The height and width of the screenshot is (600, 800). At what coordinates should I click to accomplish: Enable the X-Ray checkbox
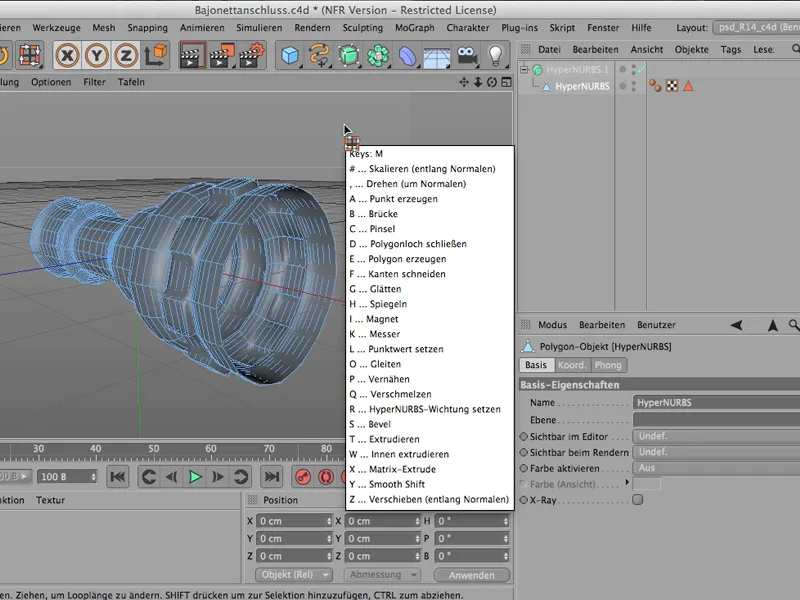pos(638,499)
